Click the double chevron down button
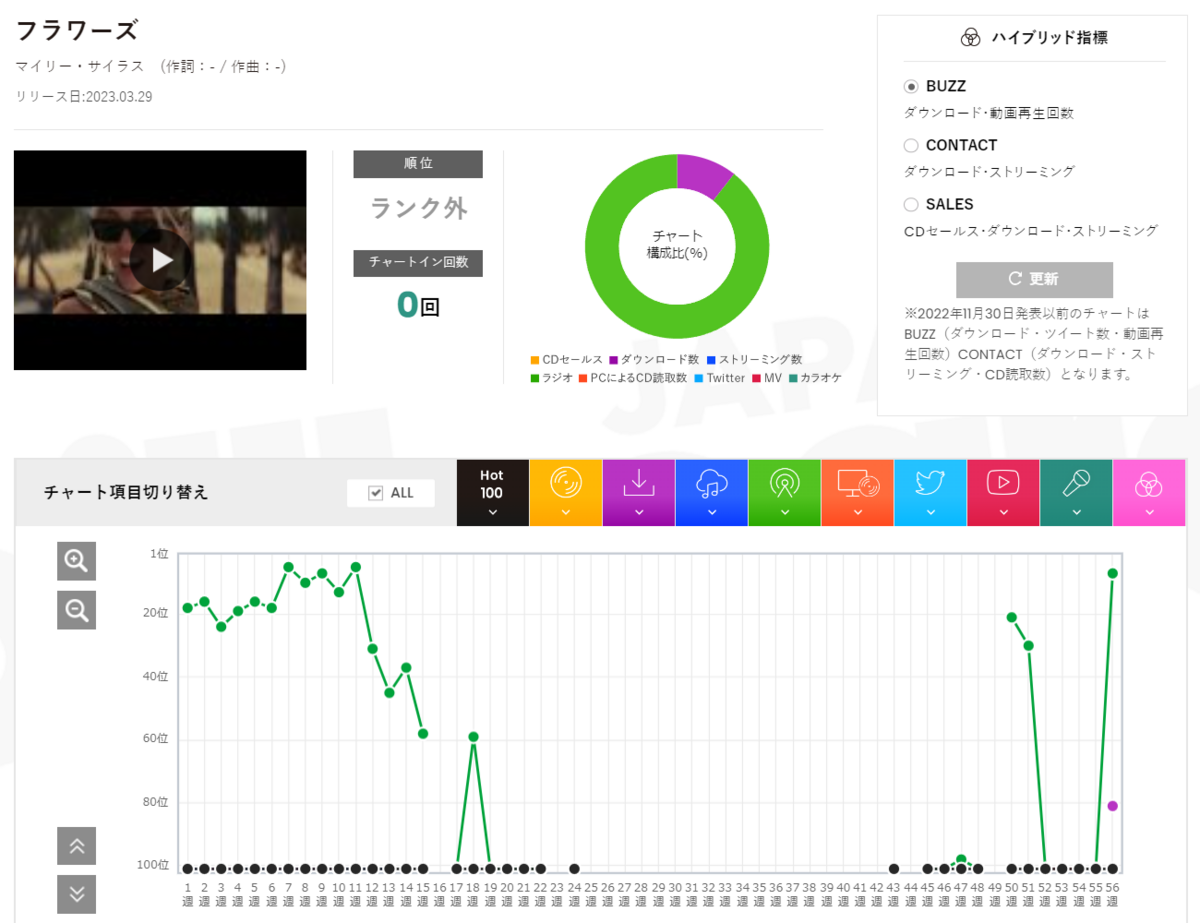 (x=76, y=894)
